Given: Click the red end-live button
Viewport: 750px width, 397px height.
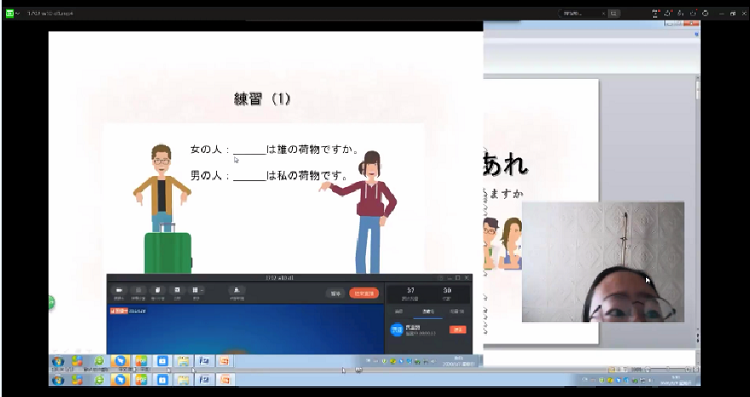Looking at the screenshot, I should click(x=364, y=293).
